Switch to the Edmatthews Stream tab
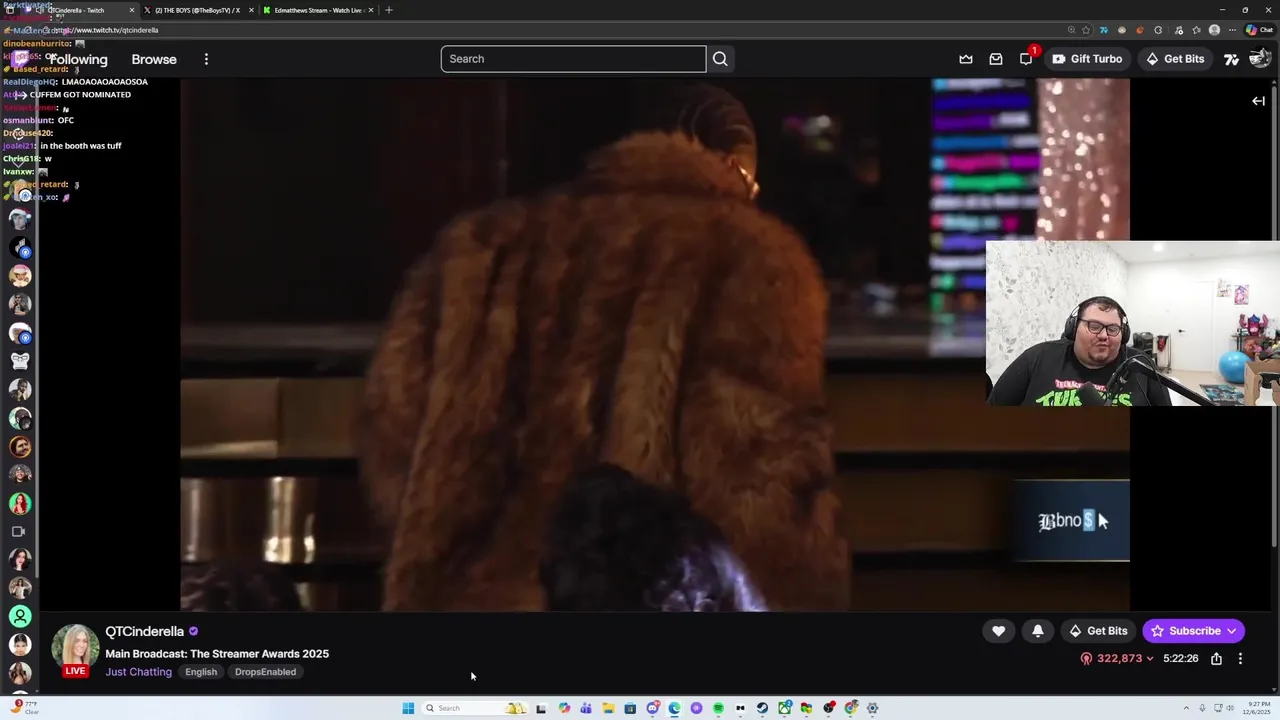This screenshot has height=720, width=1280. [x=318, y=10]
